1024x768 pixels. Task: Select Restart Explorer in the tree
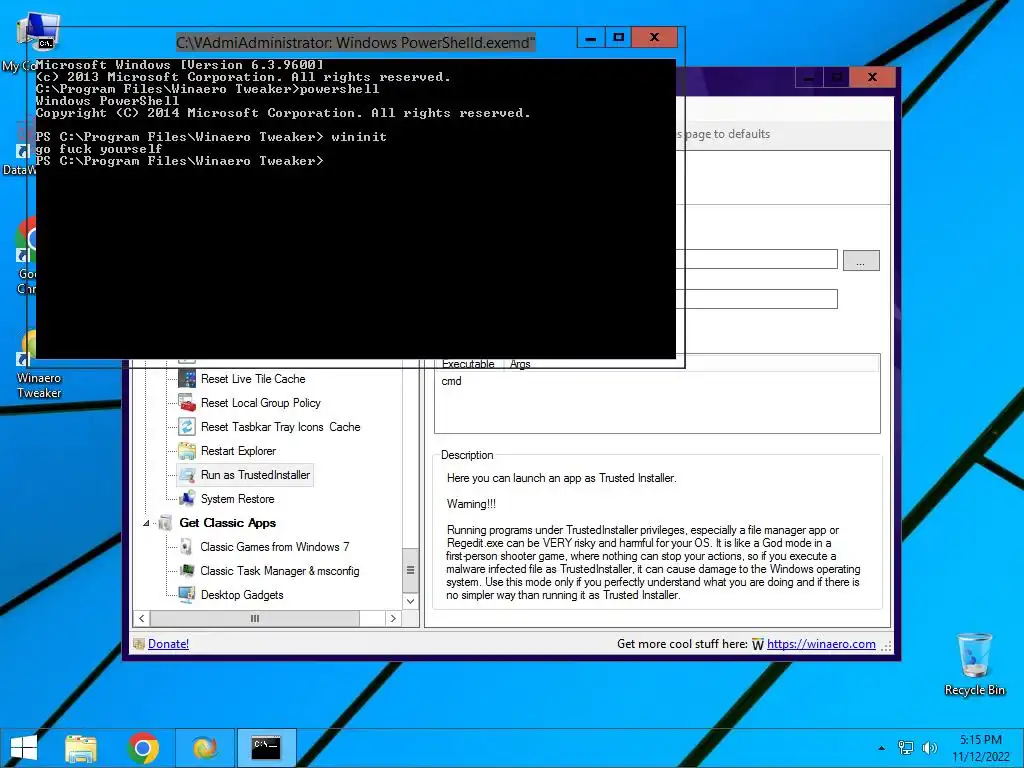[x=238, y=451]
